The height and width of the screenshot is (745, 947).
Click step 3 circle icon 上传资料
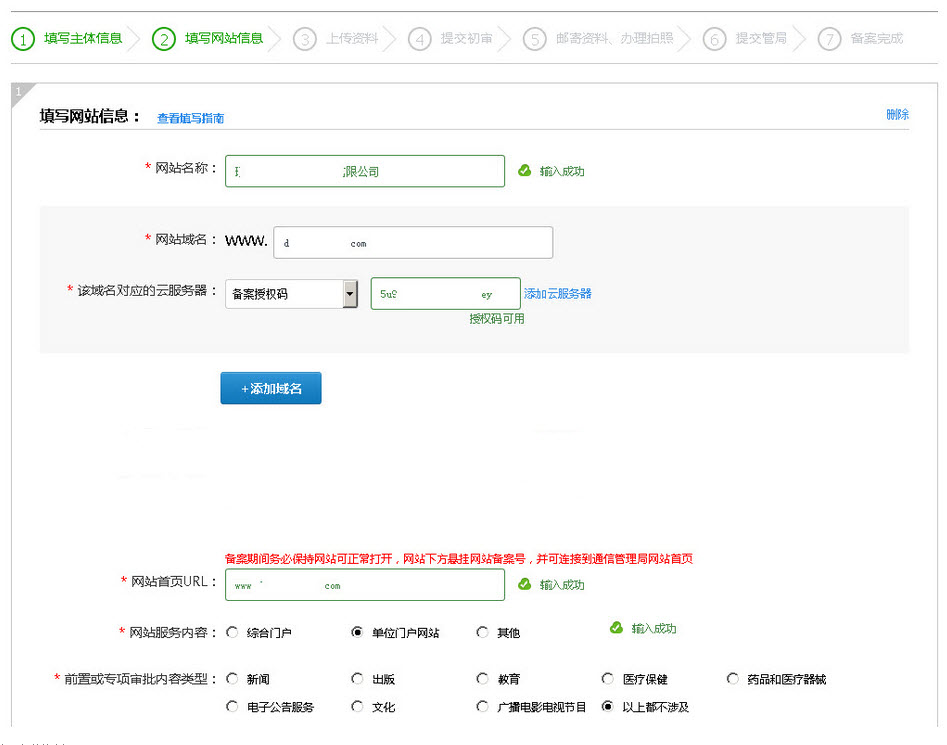[x=305, y=39]
